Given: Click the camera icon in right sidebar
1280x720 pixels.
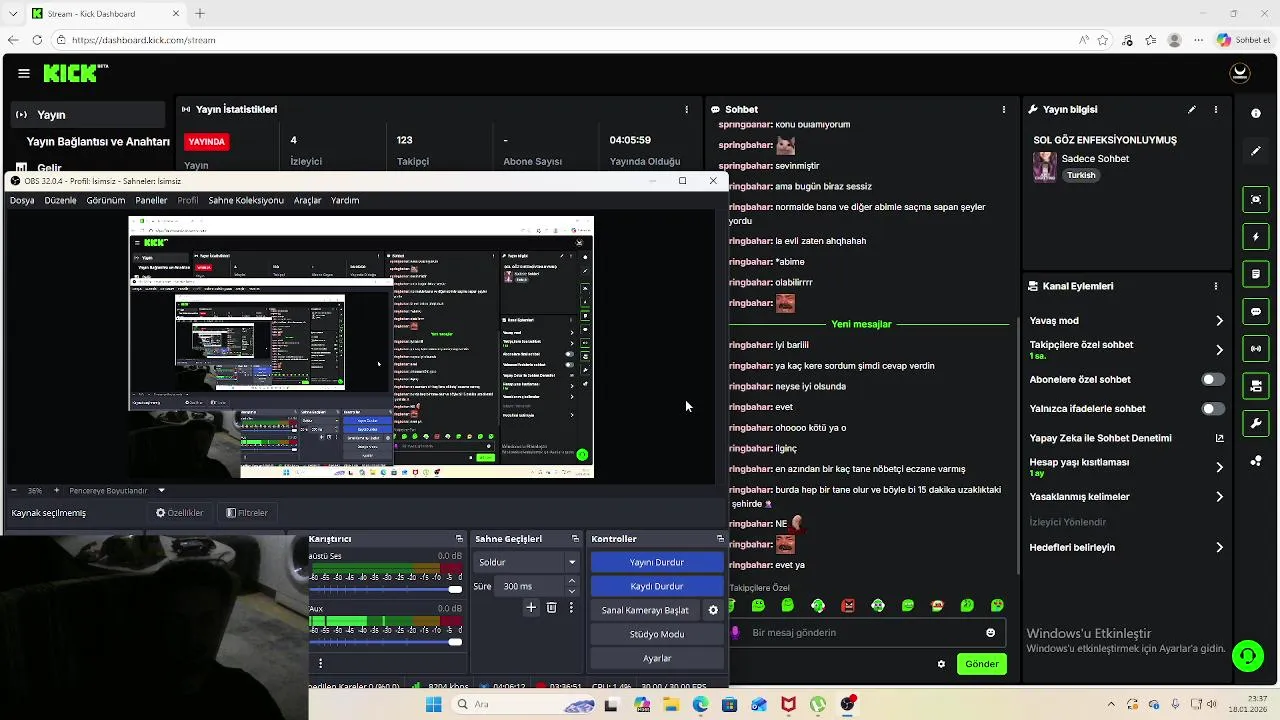Looking at the screenshot, I should click(x=1256, y=386).
